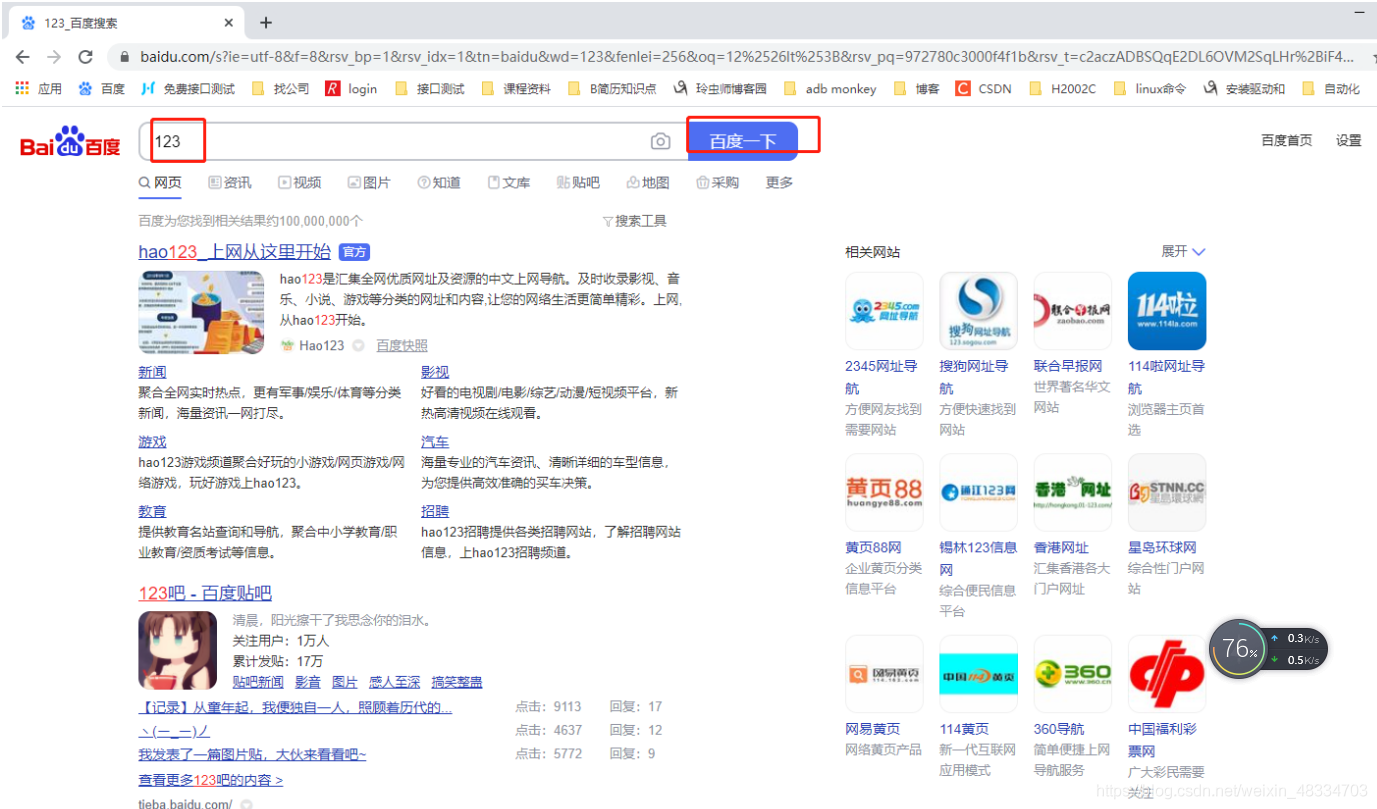Open the 百度快照 cached link
Image resolution: width=1377 pixels, height=809 pixels.
tap(401, 345)
